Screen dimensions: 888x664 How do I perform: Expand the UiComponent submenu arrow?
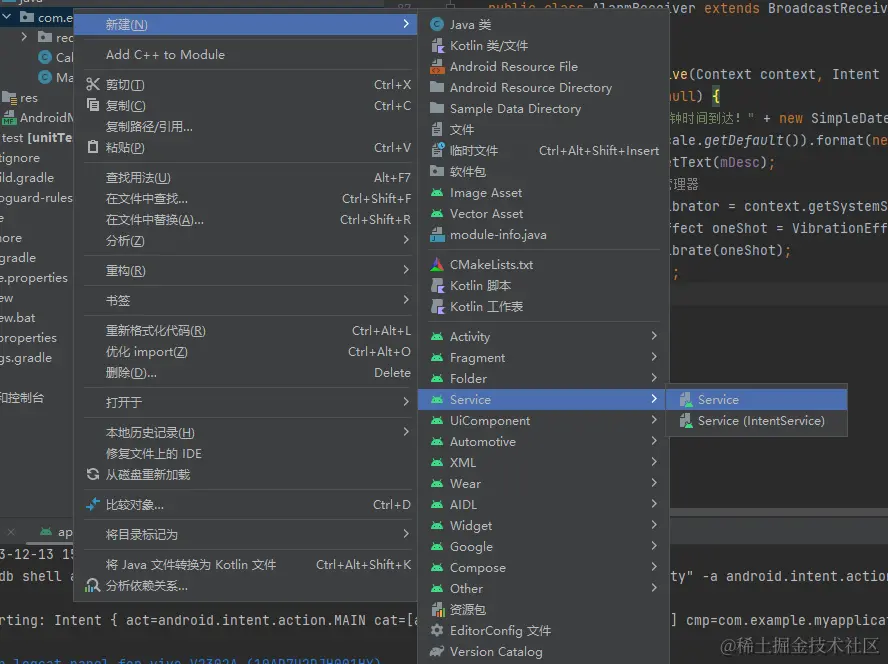(x=654, y=420)
